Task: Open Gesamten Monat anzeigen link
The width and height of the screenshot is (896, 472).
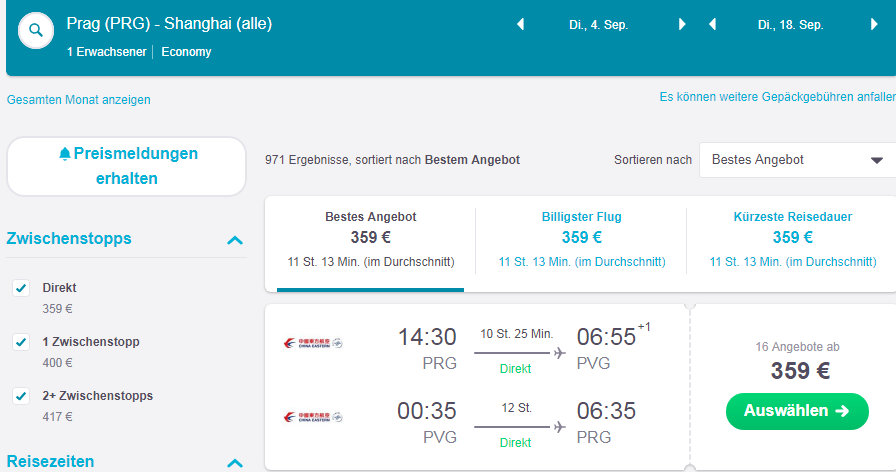Action: click(79, 99)
